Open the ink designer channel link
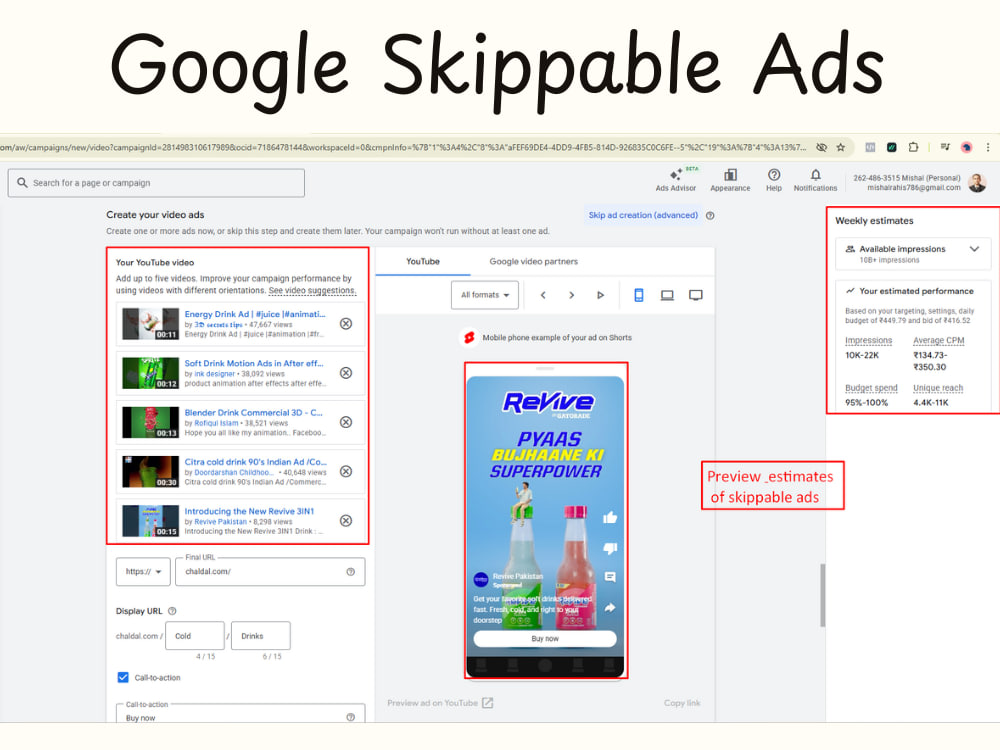 214,374
